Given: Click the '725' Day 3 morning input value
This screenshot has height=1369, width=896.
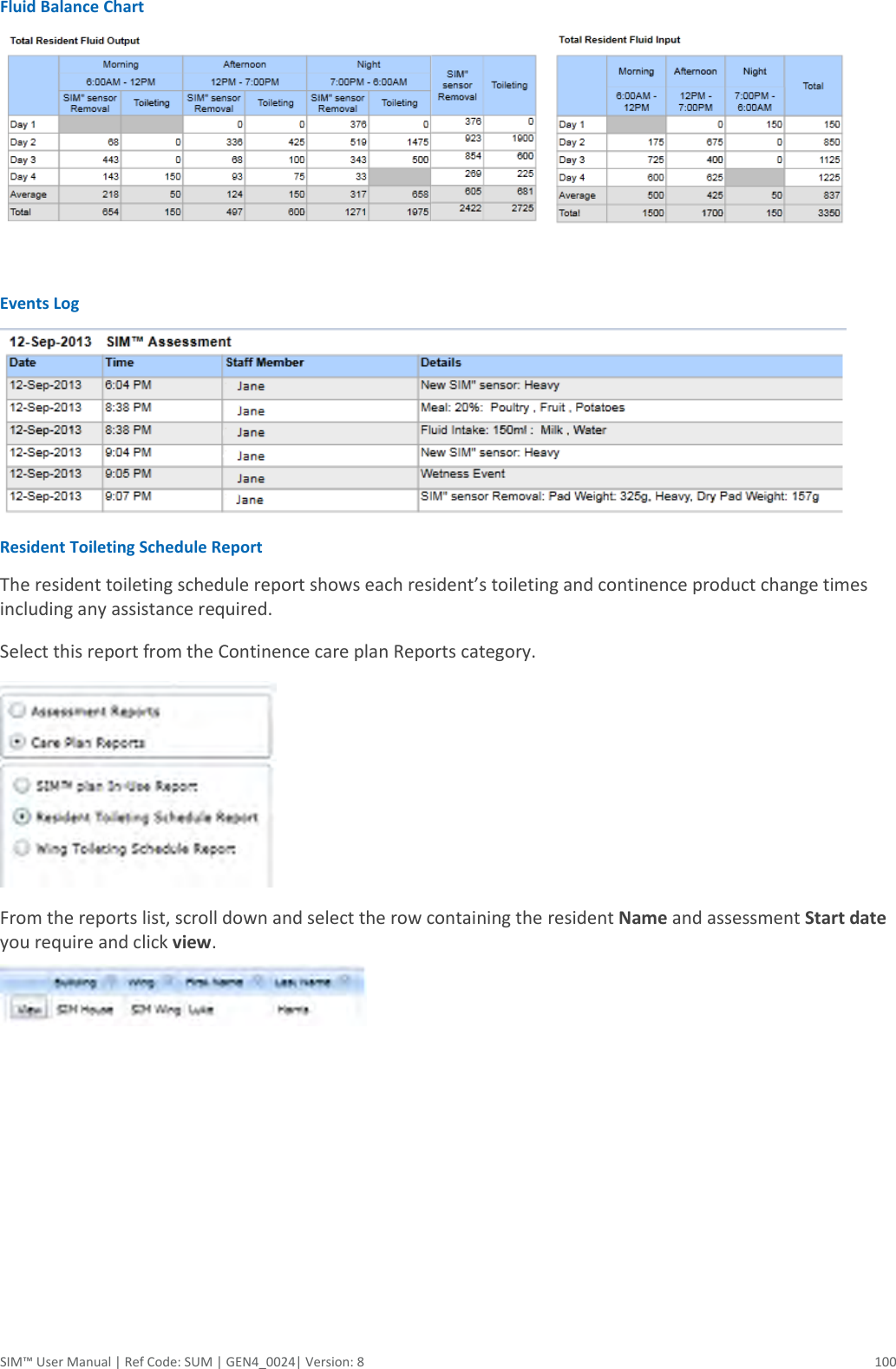Looking at the screenshot, I should click(x=656, y=160).
